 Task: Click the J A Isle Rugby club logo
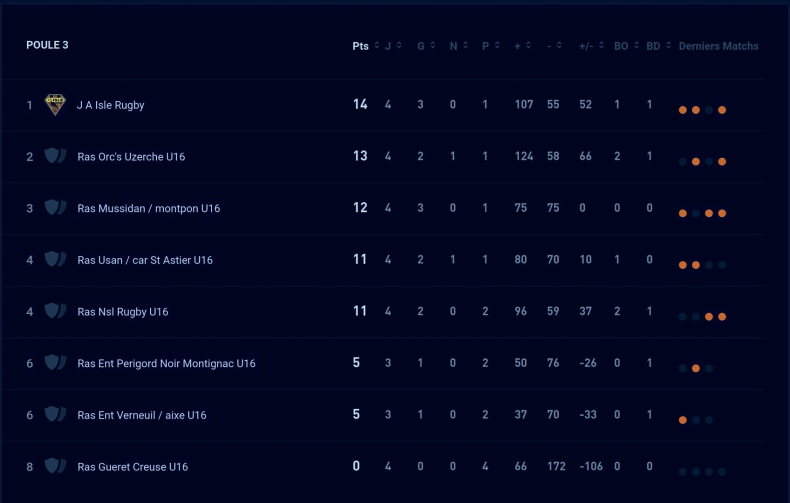coord(55,105)
